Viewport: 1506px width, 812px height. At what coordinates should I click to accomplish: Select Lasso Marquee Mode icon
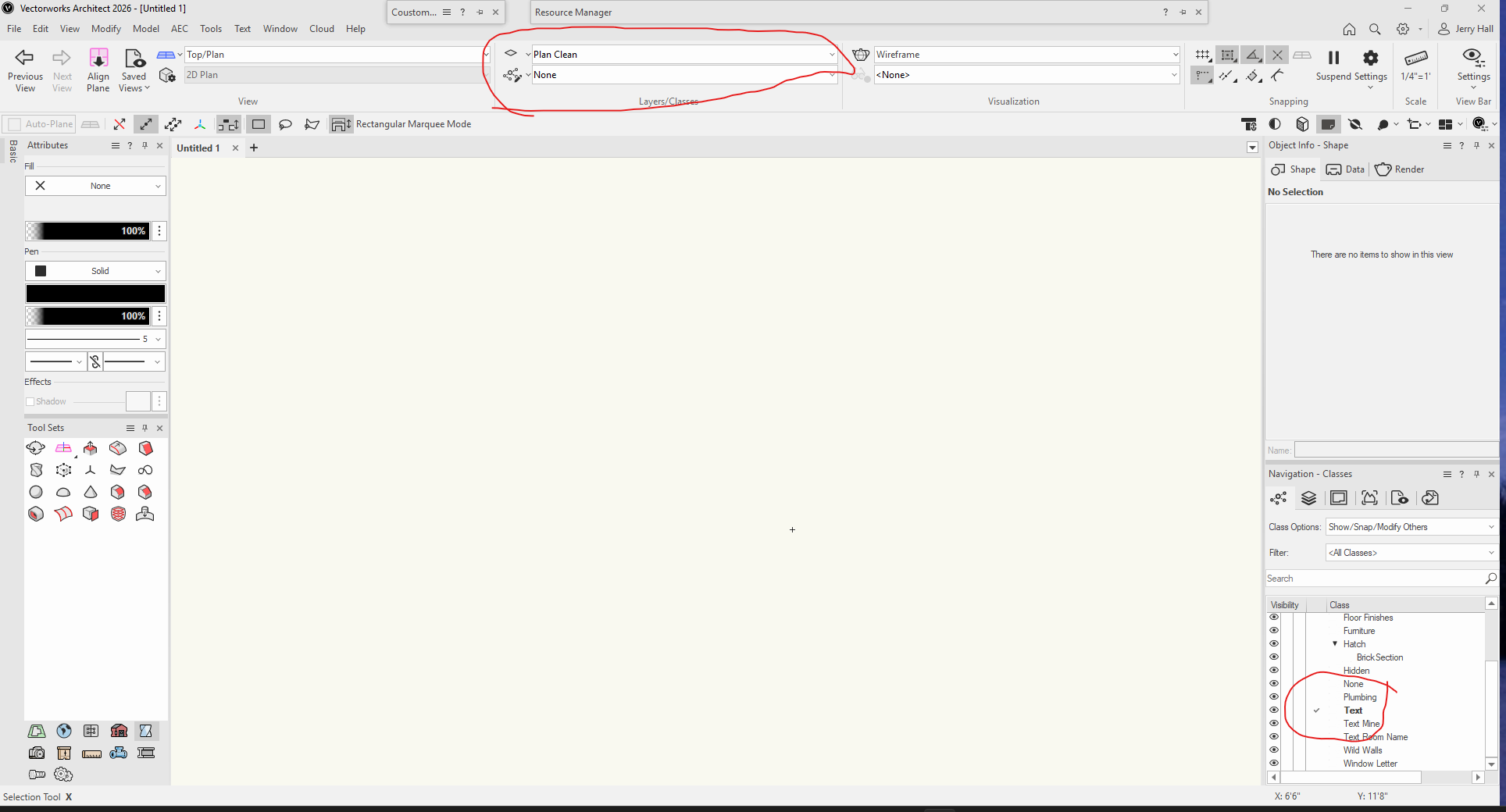285,124
